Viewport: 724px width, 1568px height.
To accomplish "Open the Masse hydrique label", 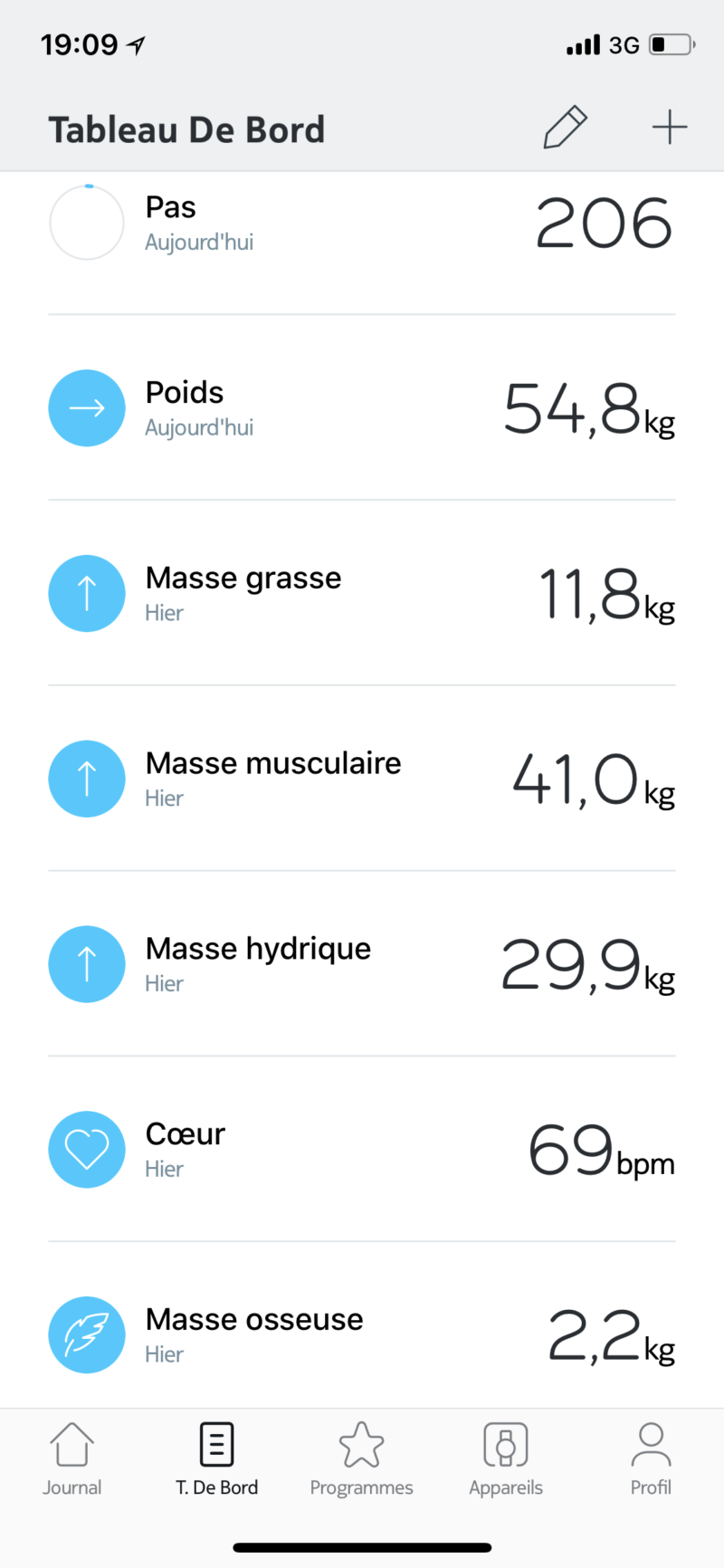I will [x=258, y=949].
